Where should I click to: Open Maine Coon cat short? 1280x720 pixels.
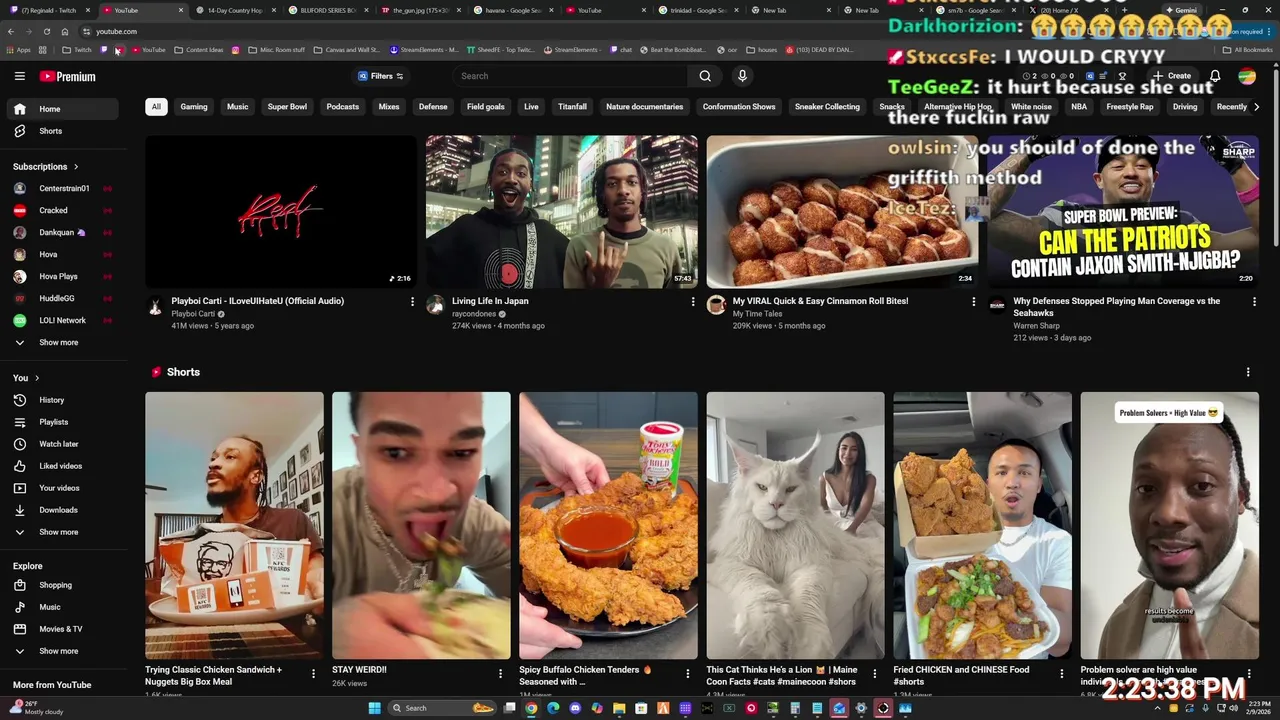pyautogui.click(x=795, y=525)
